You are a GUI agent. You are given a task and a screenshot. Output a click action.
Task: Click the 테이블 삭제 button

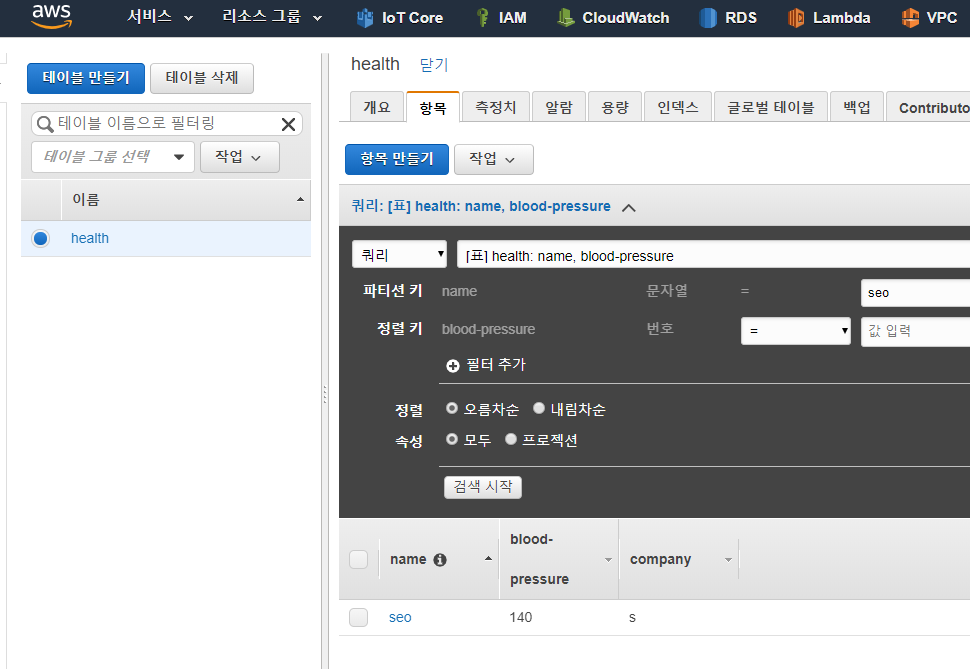coord(202,78)
